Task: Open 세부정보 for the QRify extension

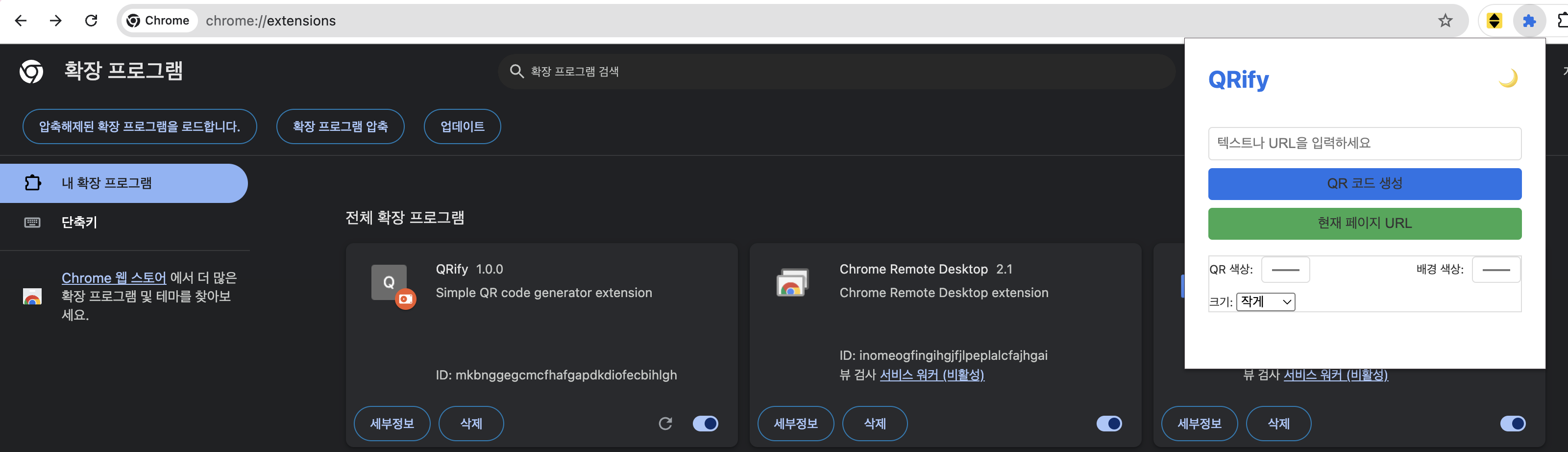Action: pyautogui.click(x=392, y=424)
